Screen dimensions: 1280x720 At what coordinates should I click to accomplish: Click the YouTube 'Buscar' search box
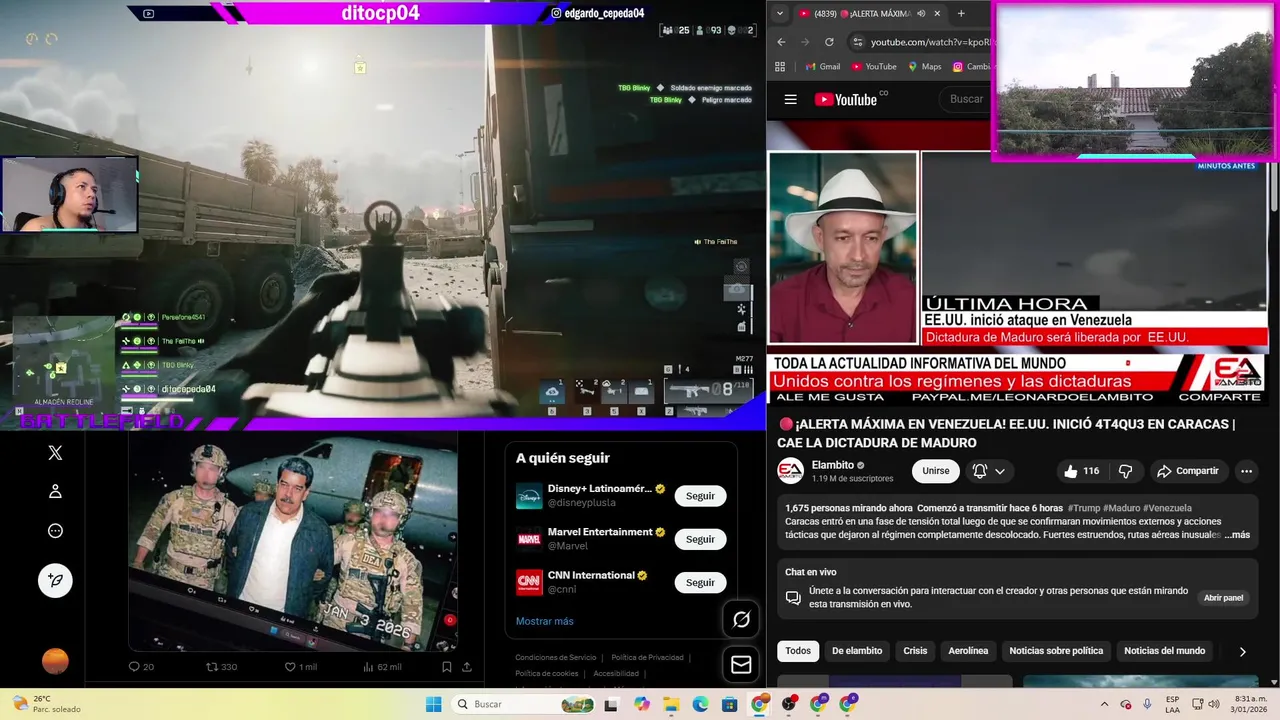coord(966,99)
